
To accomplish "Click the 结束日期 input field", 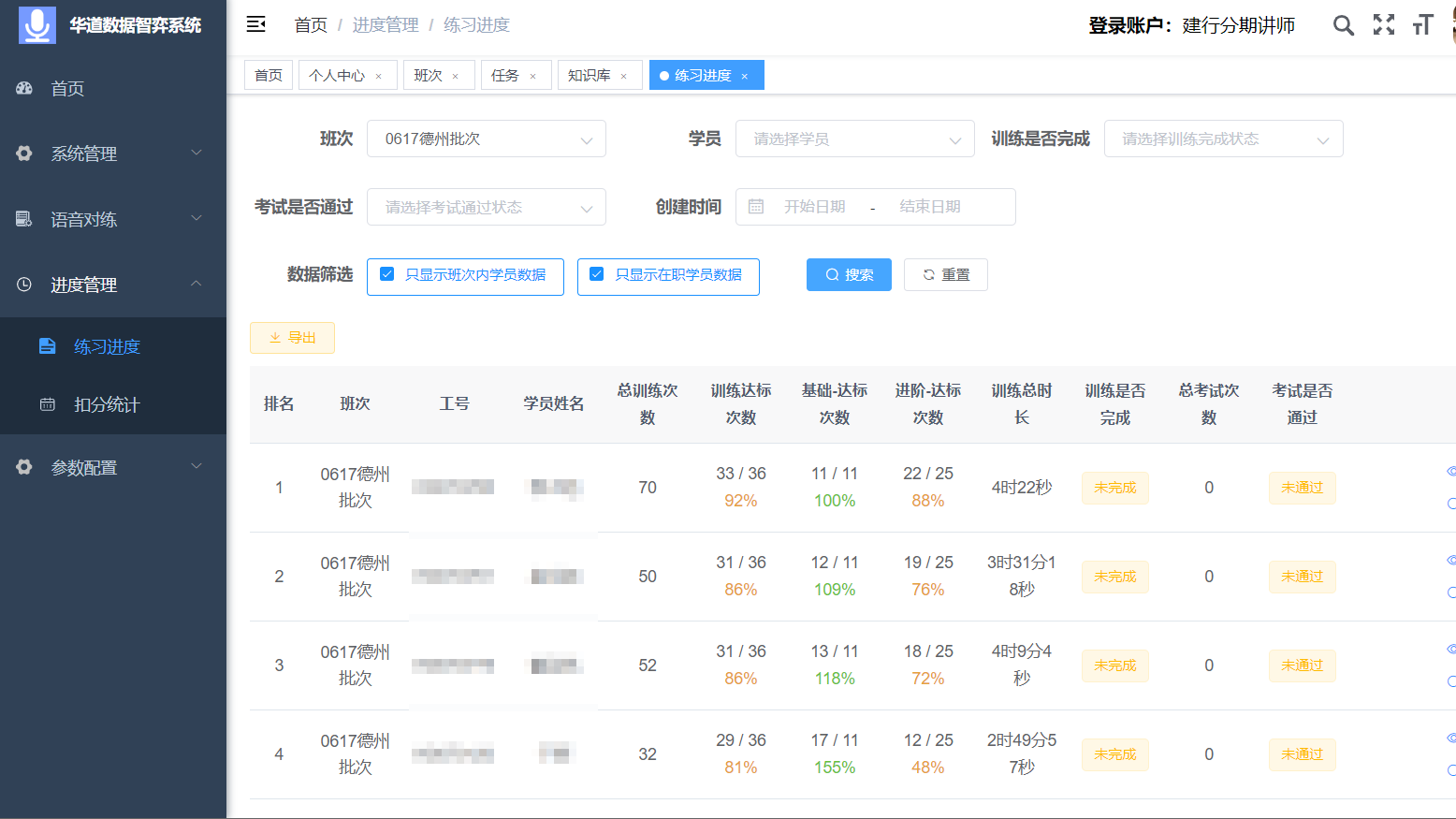I will coord(930,207).
